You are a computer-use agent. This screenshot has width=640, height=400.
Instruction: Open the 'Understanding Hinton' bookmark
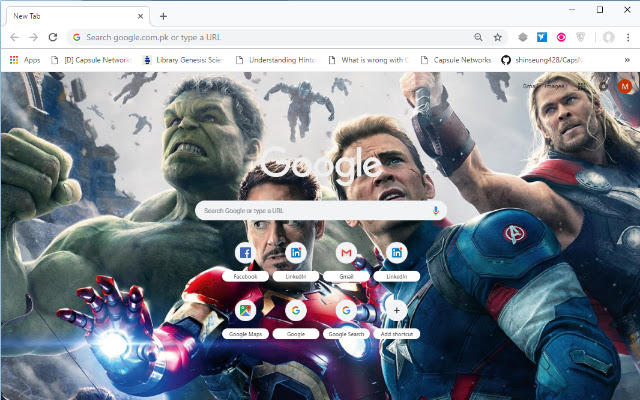pyautogui.click(x=276, y=60)
